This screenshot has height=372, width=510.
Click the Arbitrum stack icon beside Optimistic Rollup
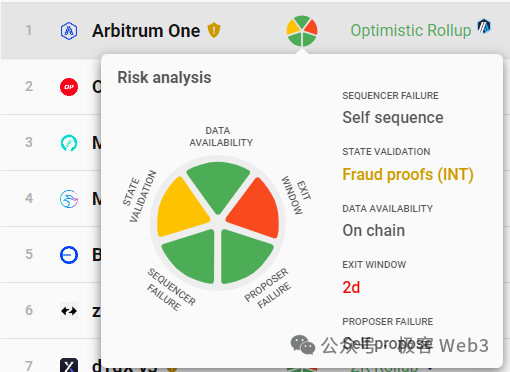pos(484,26)
